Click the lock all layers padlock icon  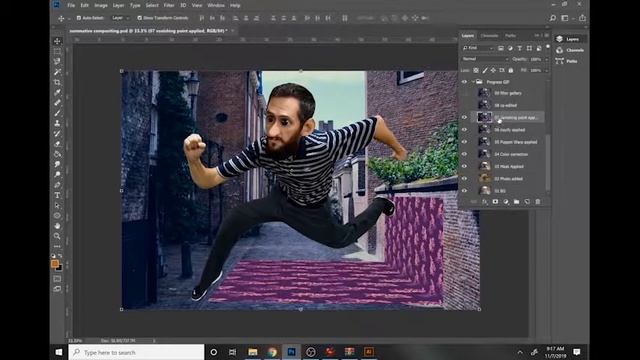(511, 70)
